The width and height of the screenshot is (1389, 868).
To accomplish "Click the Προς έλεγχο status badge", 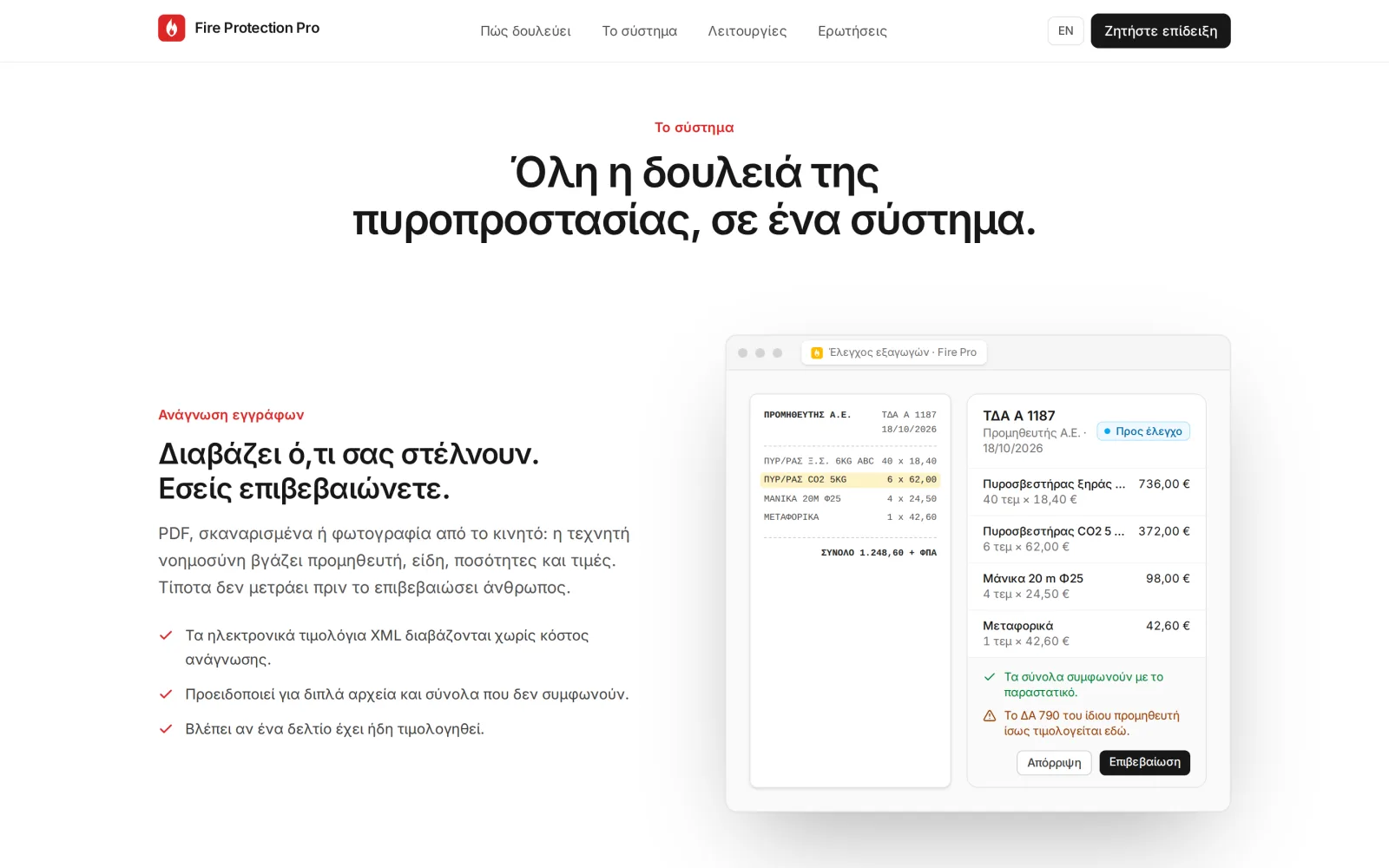I will 1143,431.
